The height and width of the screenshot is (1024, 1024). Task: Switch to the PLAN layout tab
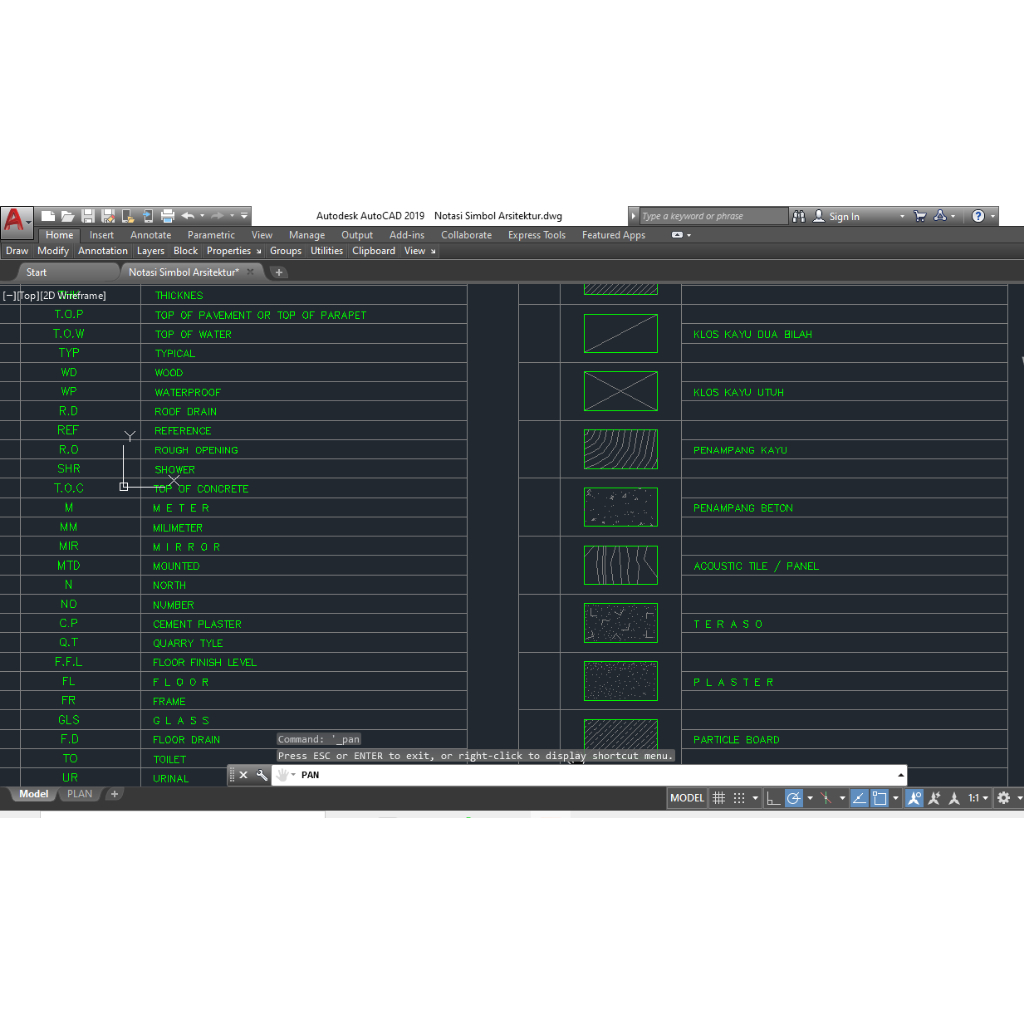pos(80,794)
